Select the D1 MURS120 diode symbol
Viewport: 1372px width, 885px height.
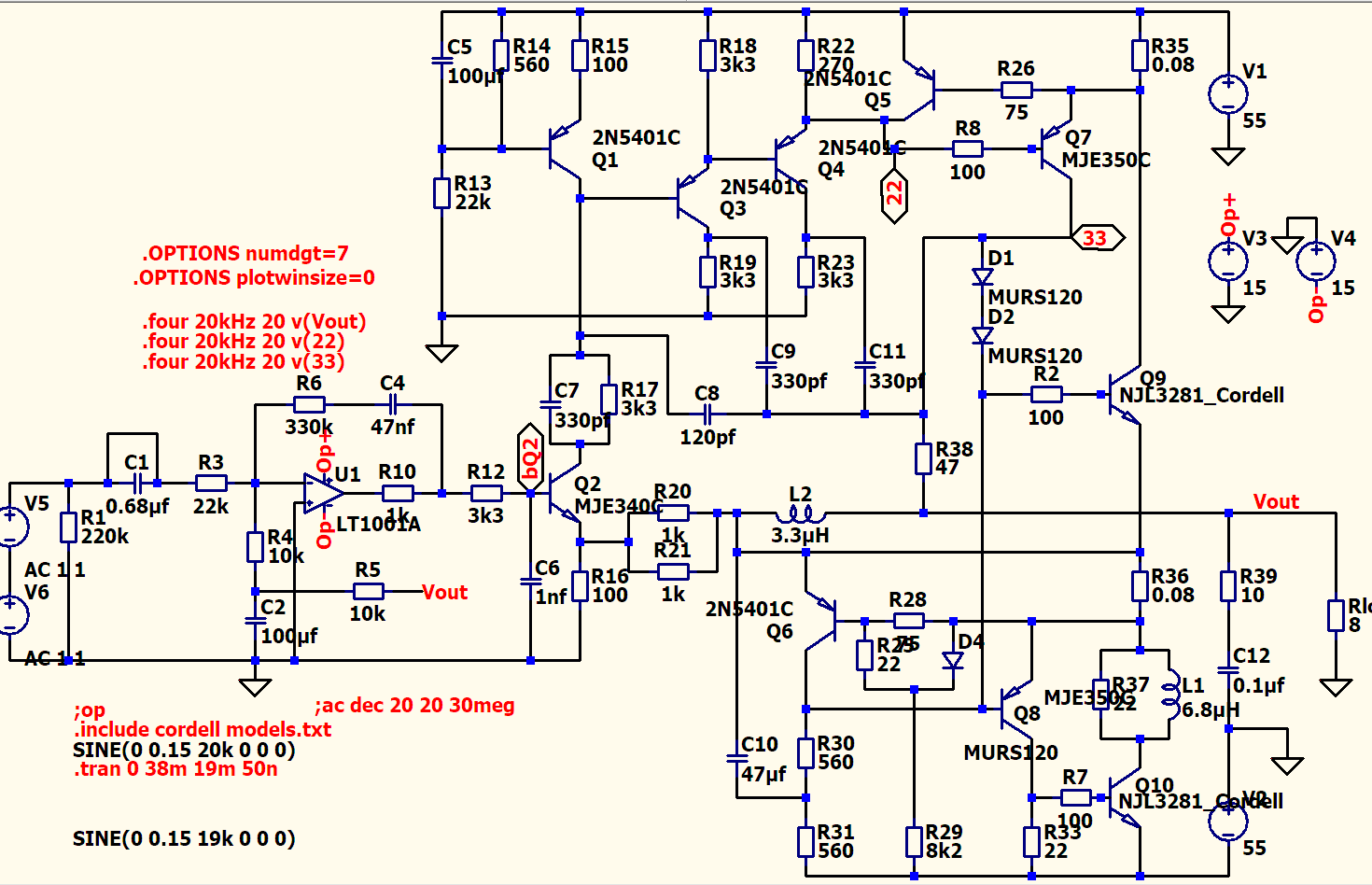pos(982,276)
